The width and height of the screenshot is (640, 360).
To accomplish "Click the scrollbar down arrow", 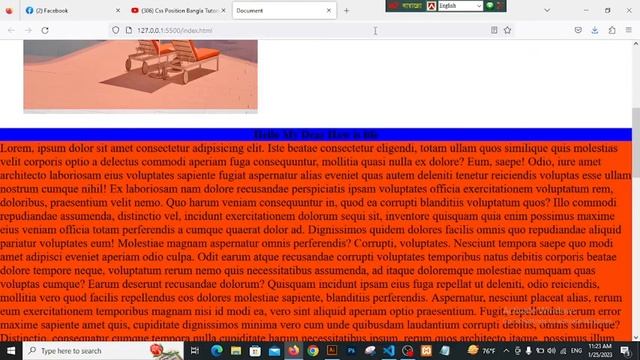I will 636,337.
